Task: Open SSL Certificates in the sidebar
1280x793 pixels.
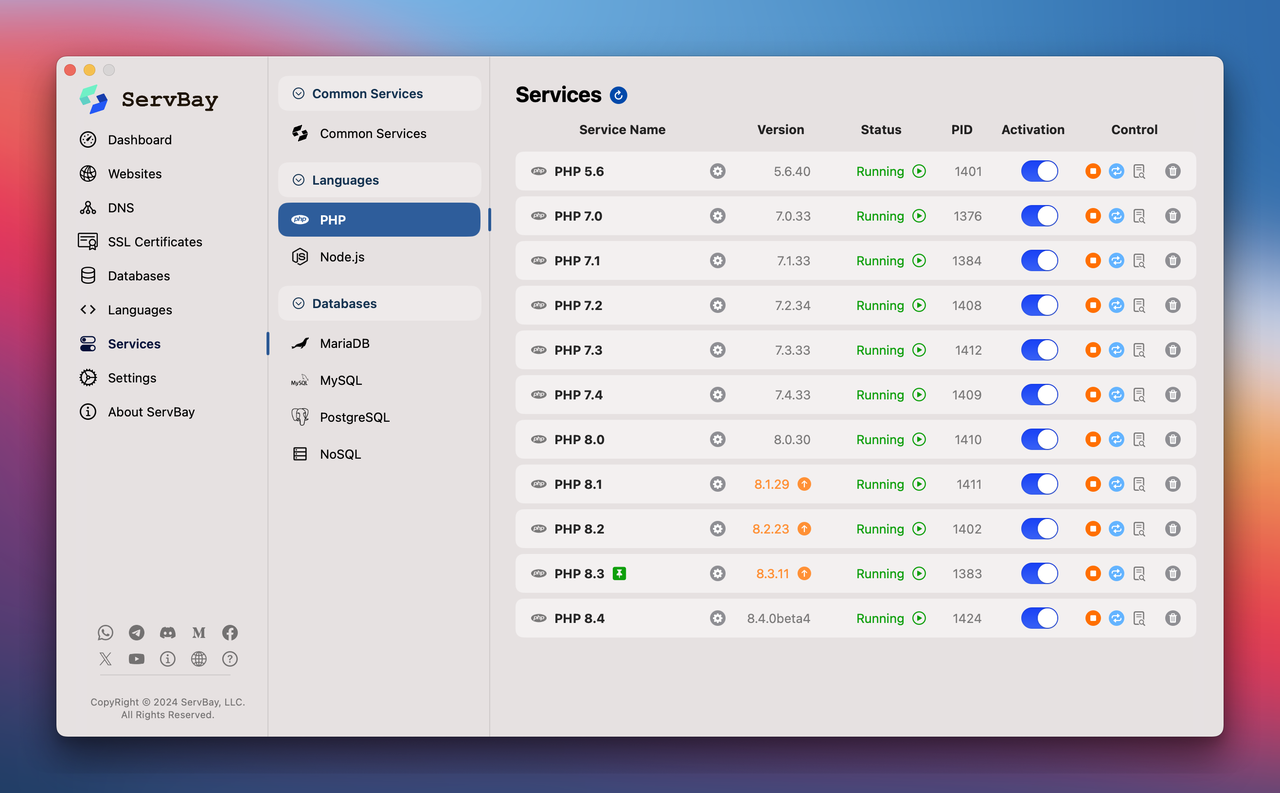Action: pos(141,242)
